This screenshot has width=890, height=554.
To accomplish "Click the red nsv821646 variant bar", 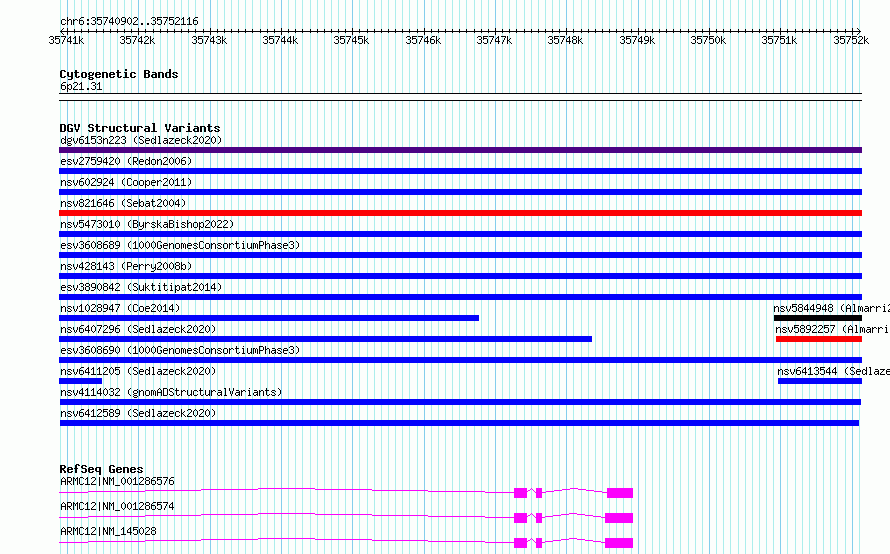I will pos(460,213).
